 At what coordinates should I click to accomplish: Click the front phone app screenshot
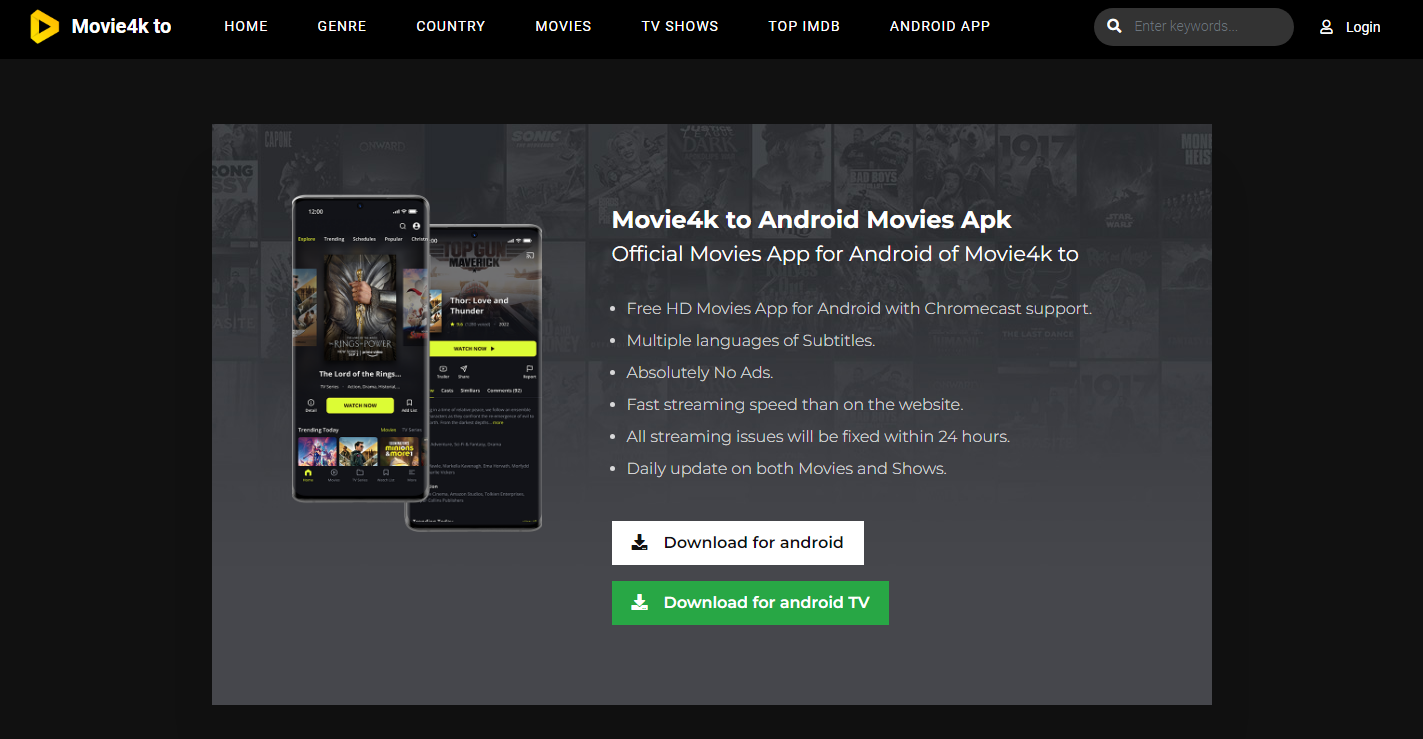tap(360, 348)
